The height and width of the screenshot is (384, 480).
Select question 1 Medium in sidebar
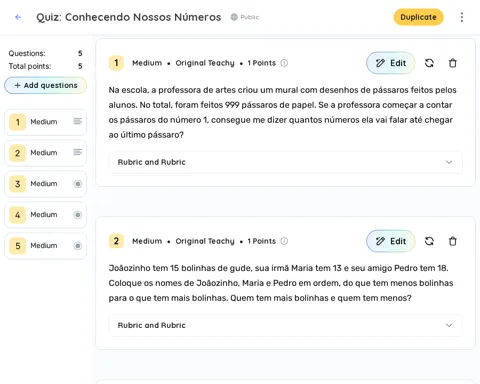click(x=45, y=122)
